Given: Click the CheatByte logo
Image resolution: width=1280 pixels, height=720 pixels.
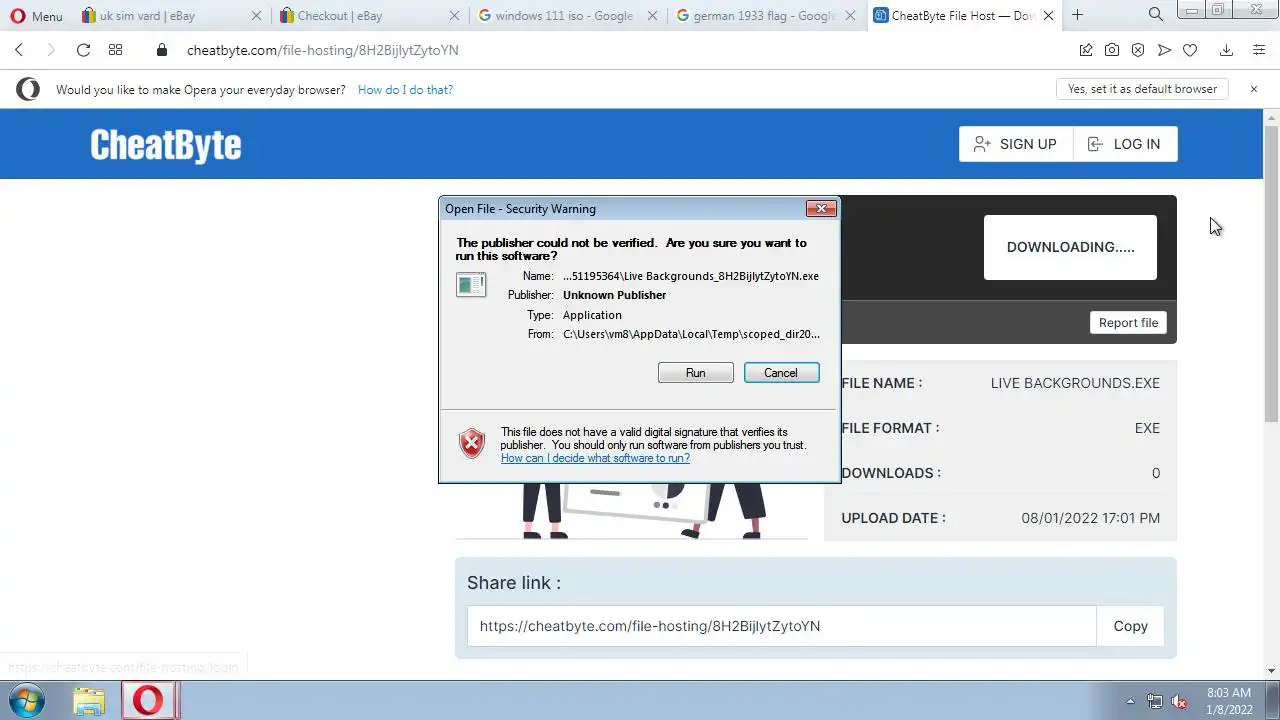Looking at the screenshot, I should click(x=165, y=145).
